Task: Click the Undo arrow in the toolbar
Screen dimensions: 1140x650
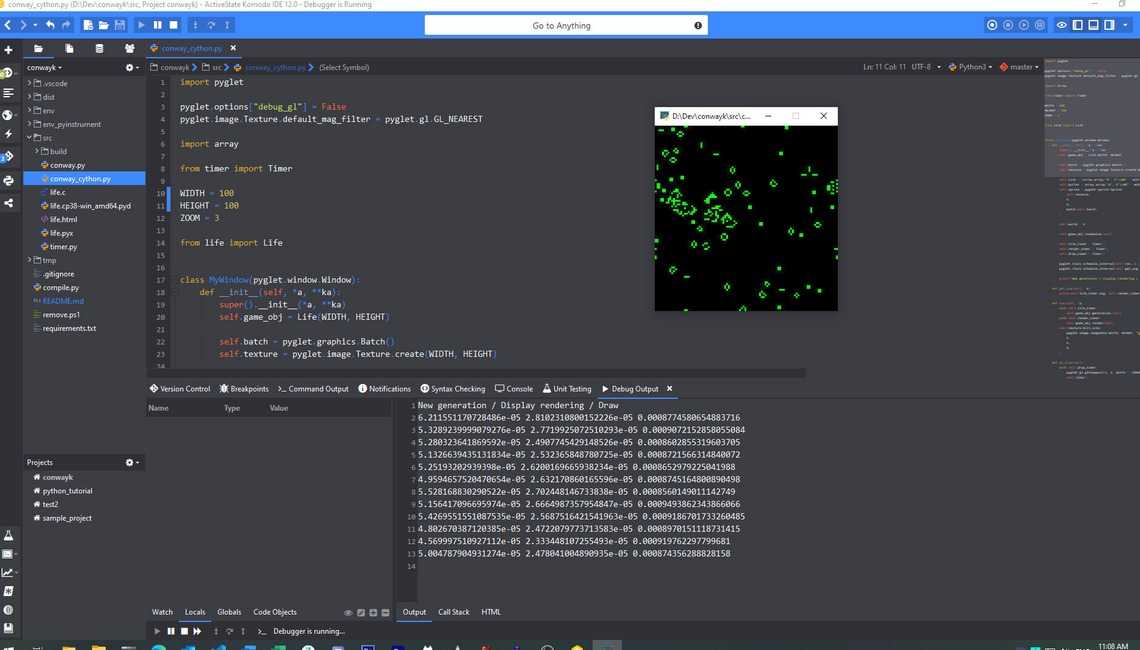Action: click(x=50, y=25)
